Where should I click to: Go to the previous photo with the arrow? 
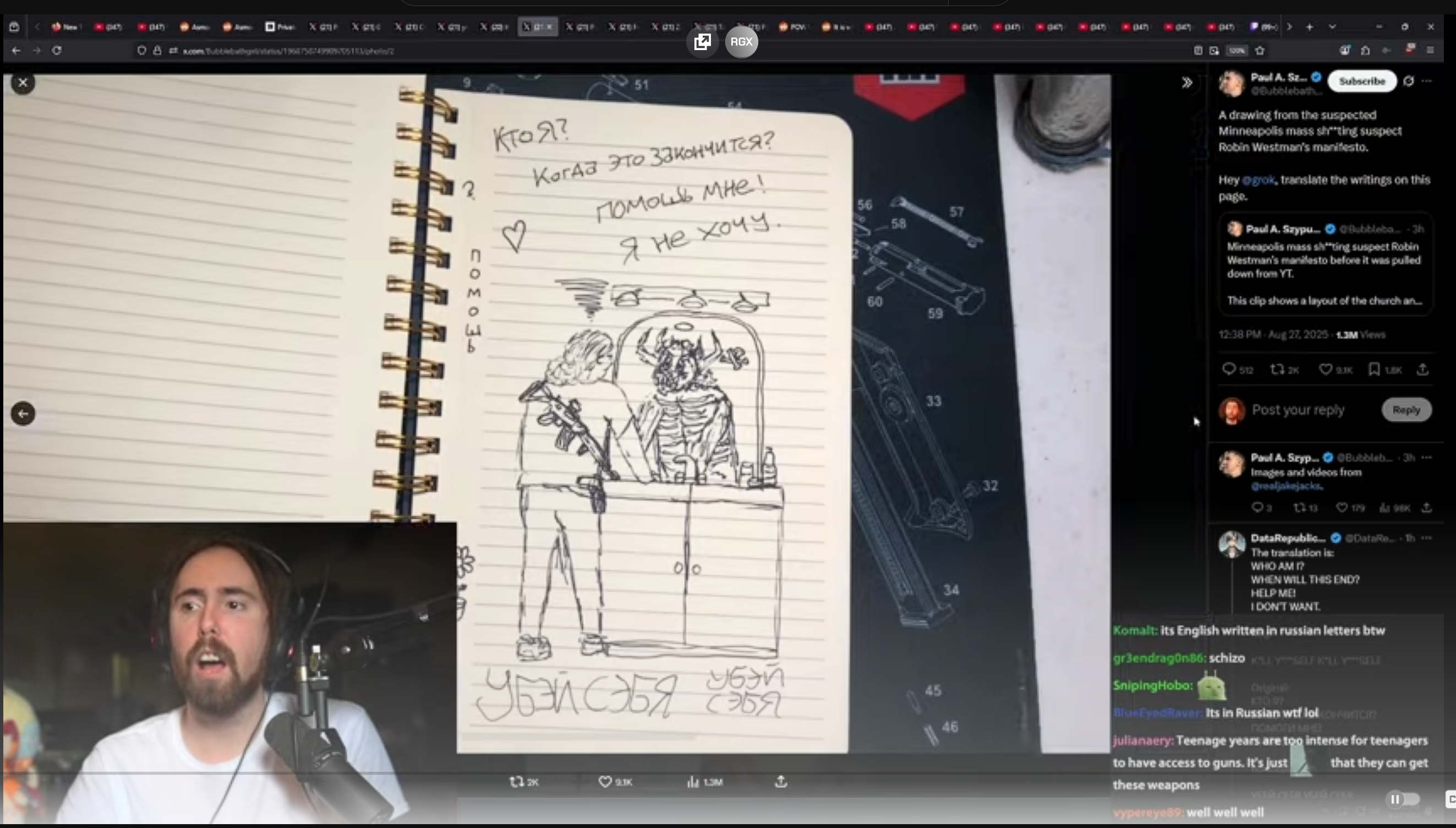pyautogui.click(x=23, y=413)
